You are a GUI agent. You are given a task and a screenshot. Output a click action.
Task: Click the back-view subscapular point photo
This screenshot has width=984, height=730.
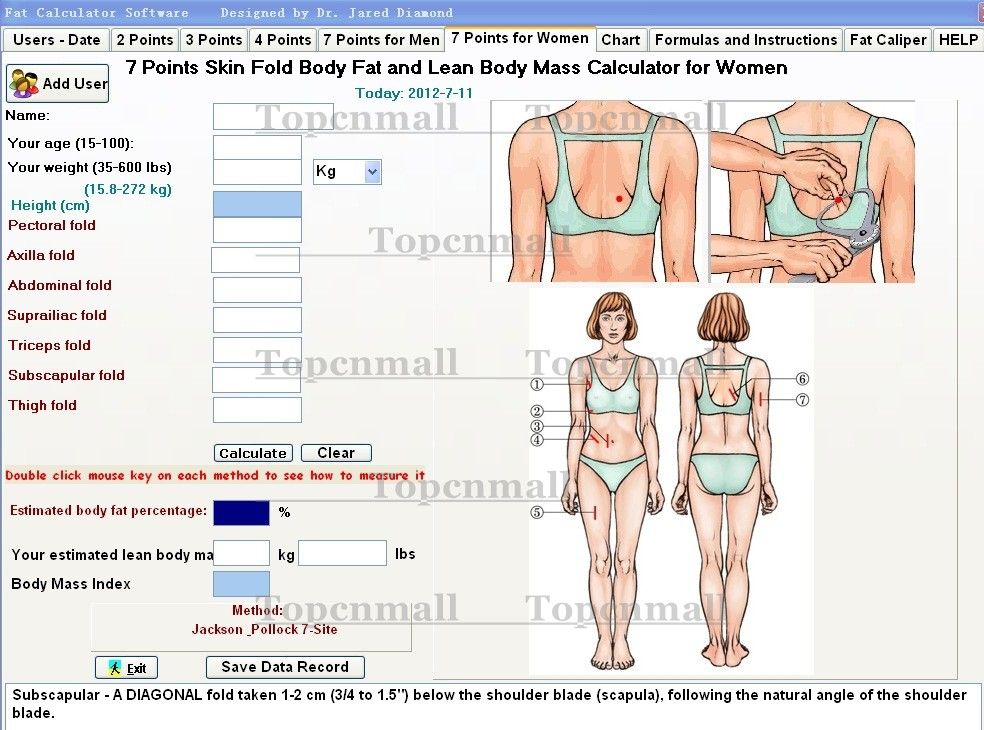click(599, 191)
